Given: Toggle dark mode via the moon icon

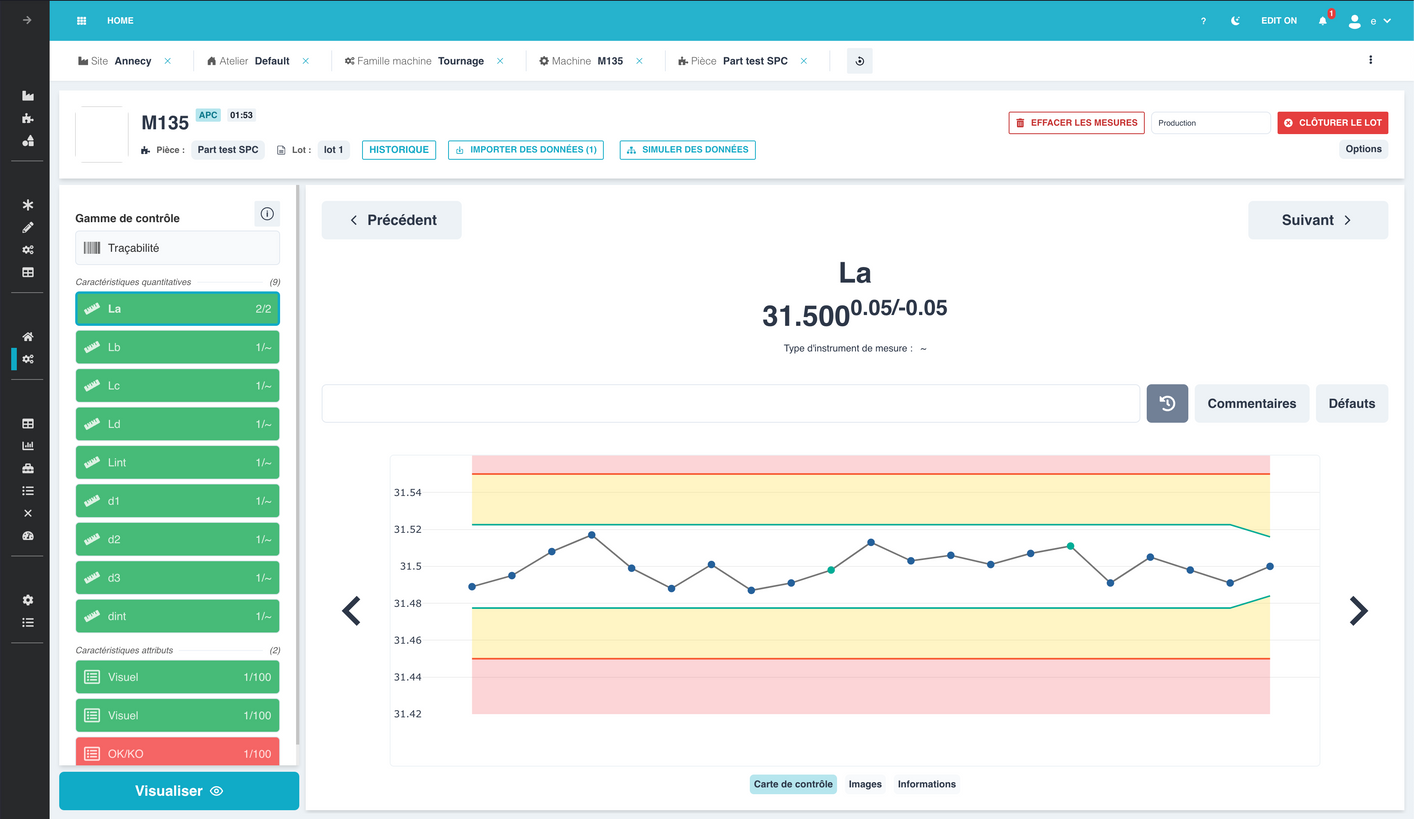Looking at the screenshot, I should tap(1236, 21).
